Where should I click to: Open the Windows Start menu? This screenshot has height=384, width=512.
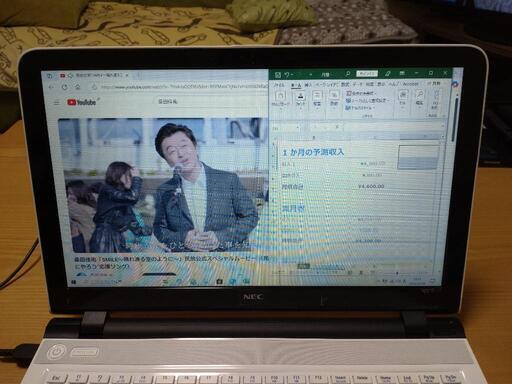point(74,282)
